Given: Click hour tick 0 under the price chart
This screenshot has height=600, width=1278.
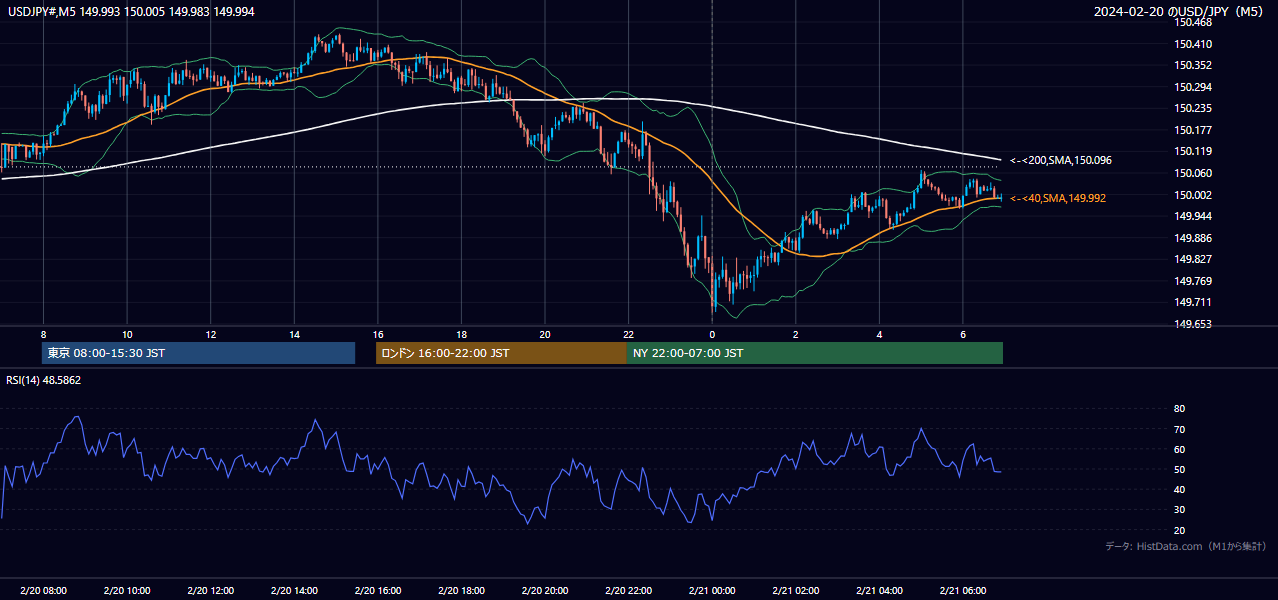Looking at the screenshot, I should click(x=712, y=334).
